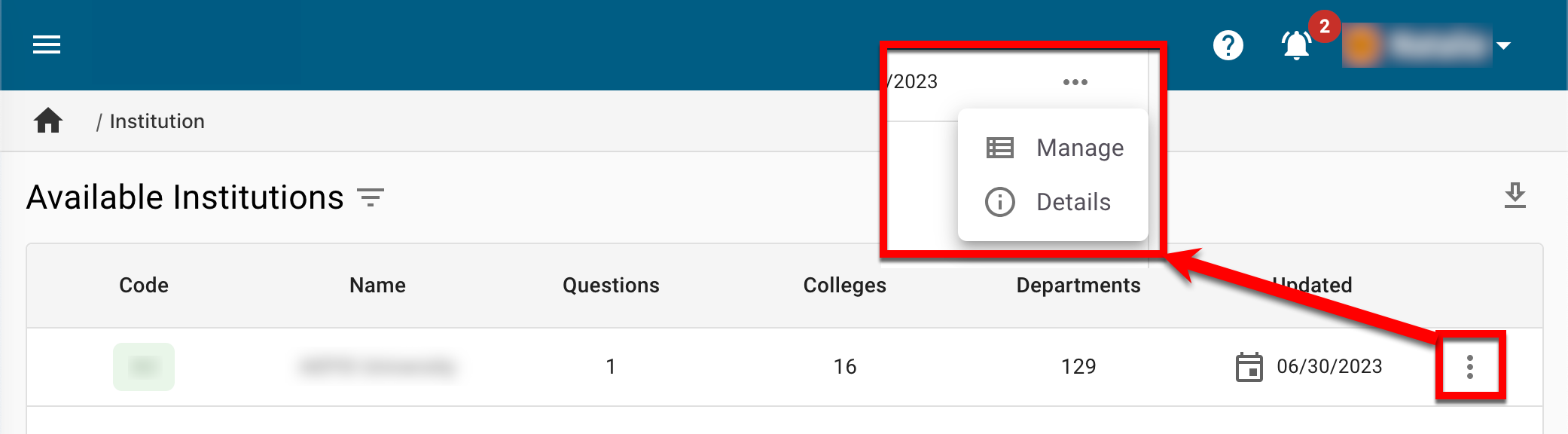Screen dimensions: 1568x434
Task: Download the institutions list
Action: [x=1515, y=196]
